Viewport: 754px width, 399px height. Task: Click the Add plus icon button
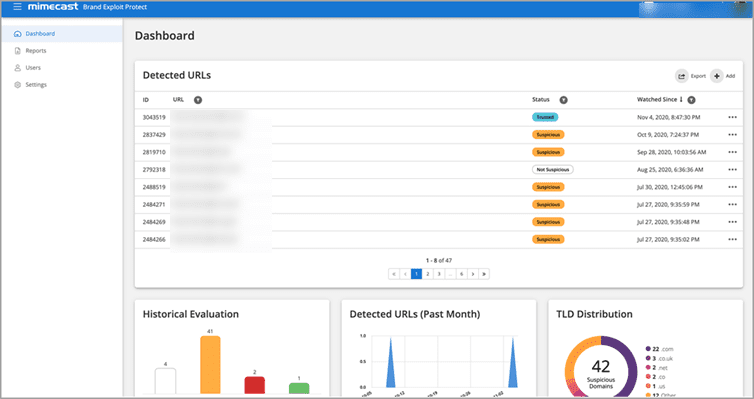[x=716, y=76]
